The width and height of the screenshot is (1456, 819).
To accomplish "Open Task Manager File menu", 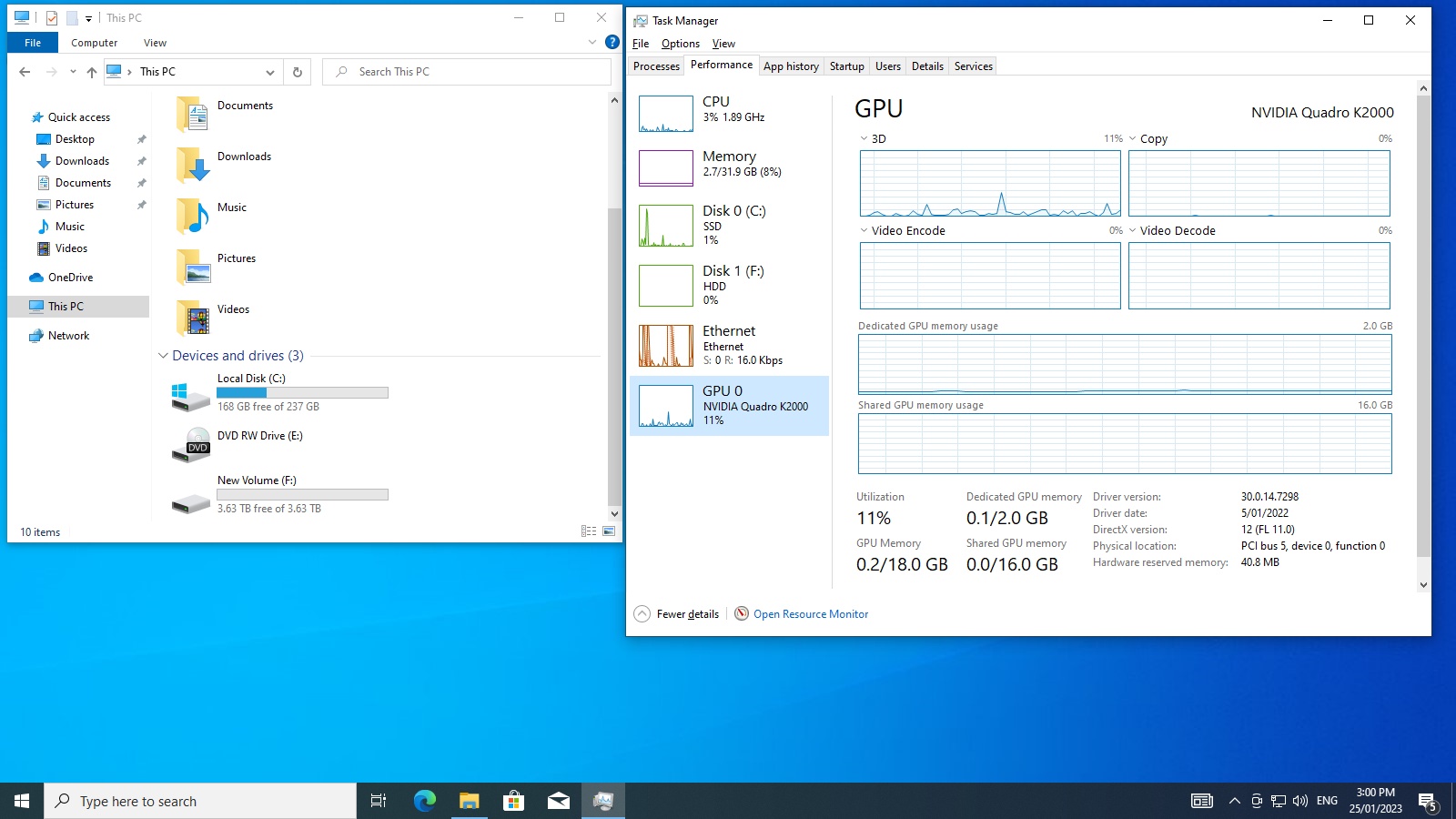I will [641, 44].
